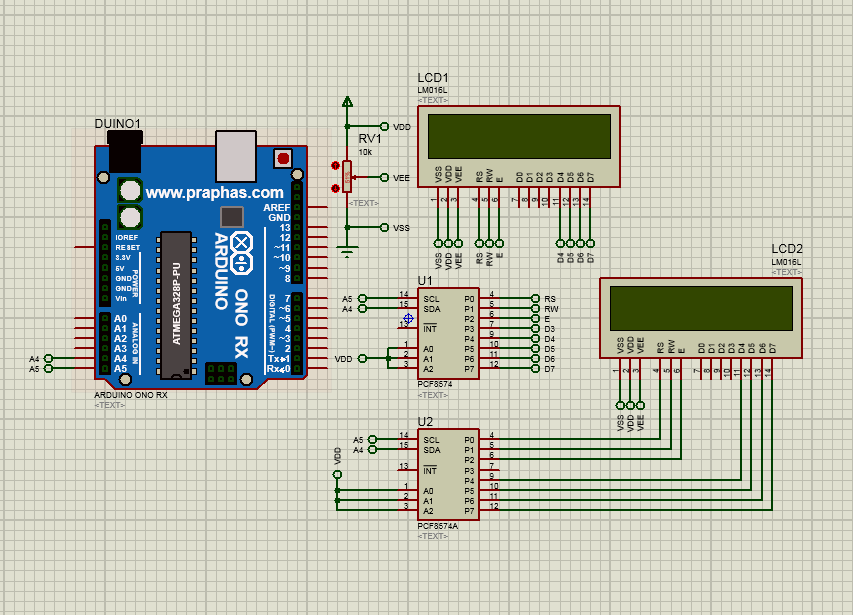Click the LCD2 reference label
This screenshot has height=615, width=853.
(x=787, y=249)
